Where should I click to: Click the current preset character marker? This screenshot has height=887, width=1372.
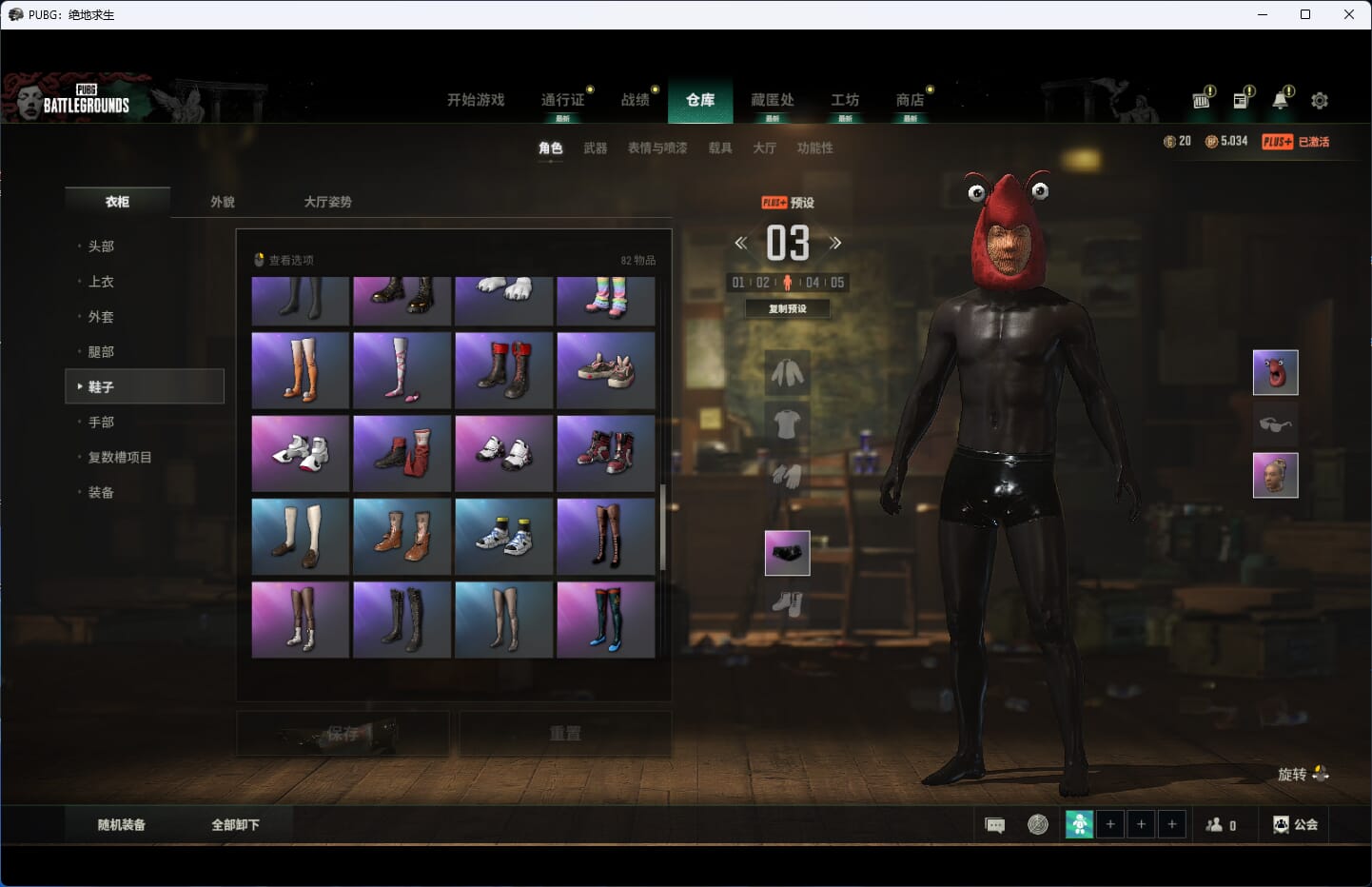(787, 283)
